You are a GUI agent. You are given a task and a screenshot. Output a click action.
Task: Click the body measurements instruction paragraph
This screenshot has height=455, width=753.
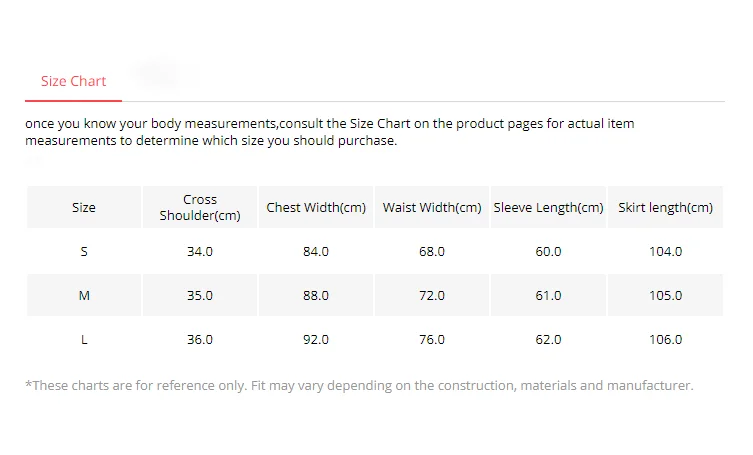click(x=330, y=132)
